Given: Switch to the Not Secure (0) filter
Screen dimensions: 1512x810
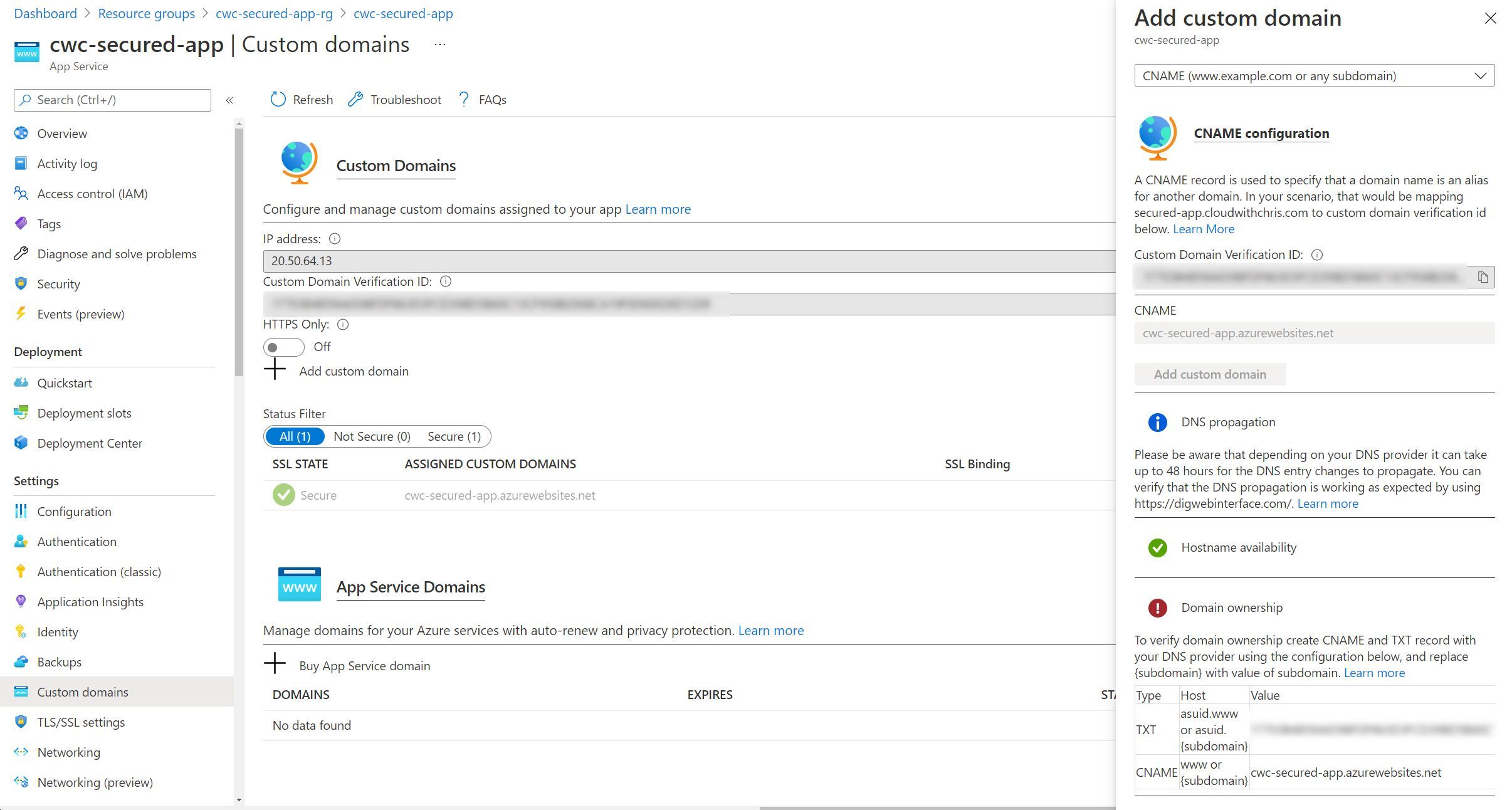Looking at the screenshot, I should 372,436.
